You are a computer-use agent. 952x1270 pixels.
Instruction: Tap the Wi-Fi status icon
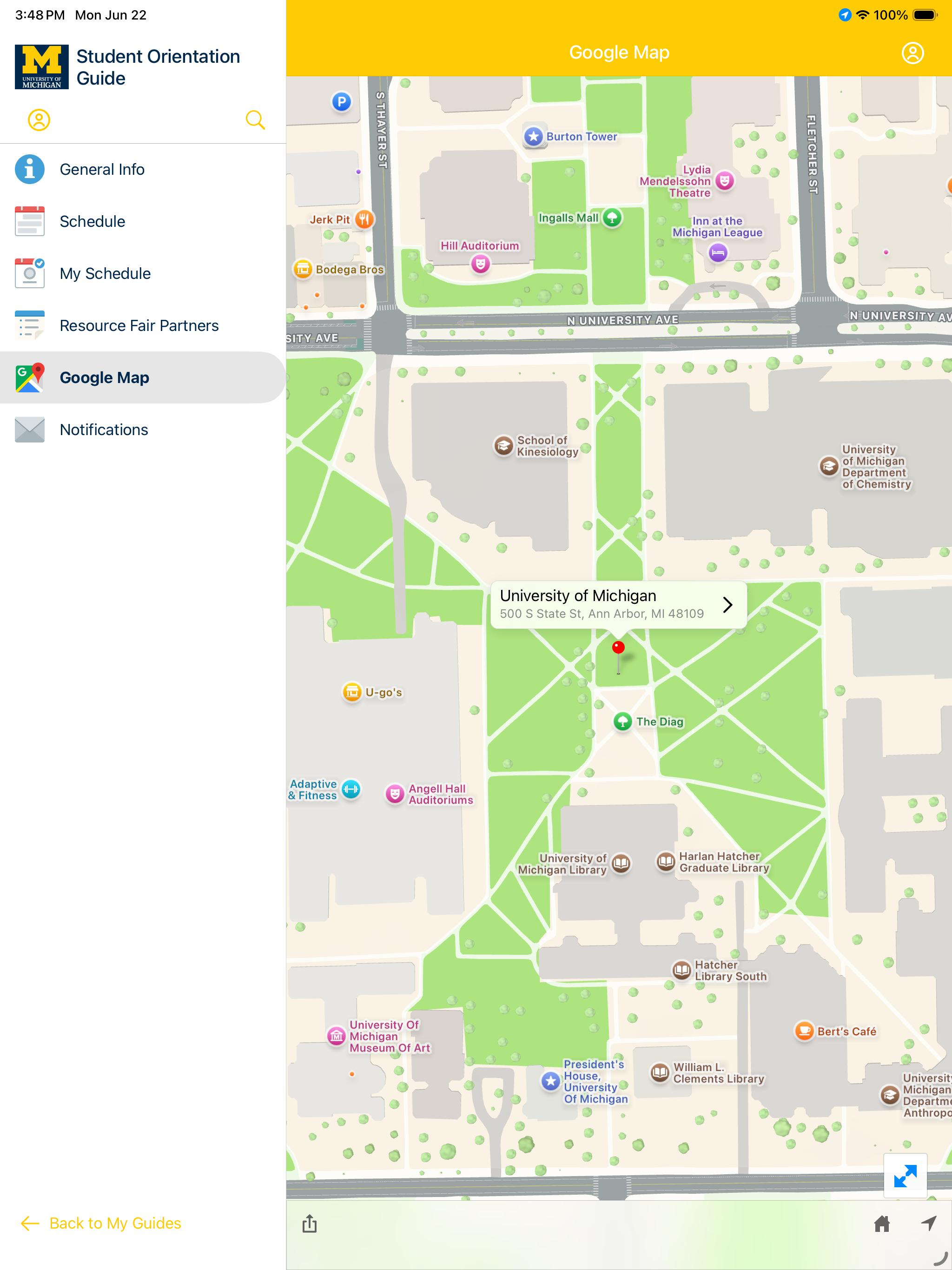tap(862, 15)
